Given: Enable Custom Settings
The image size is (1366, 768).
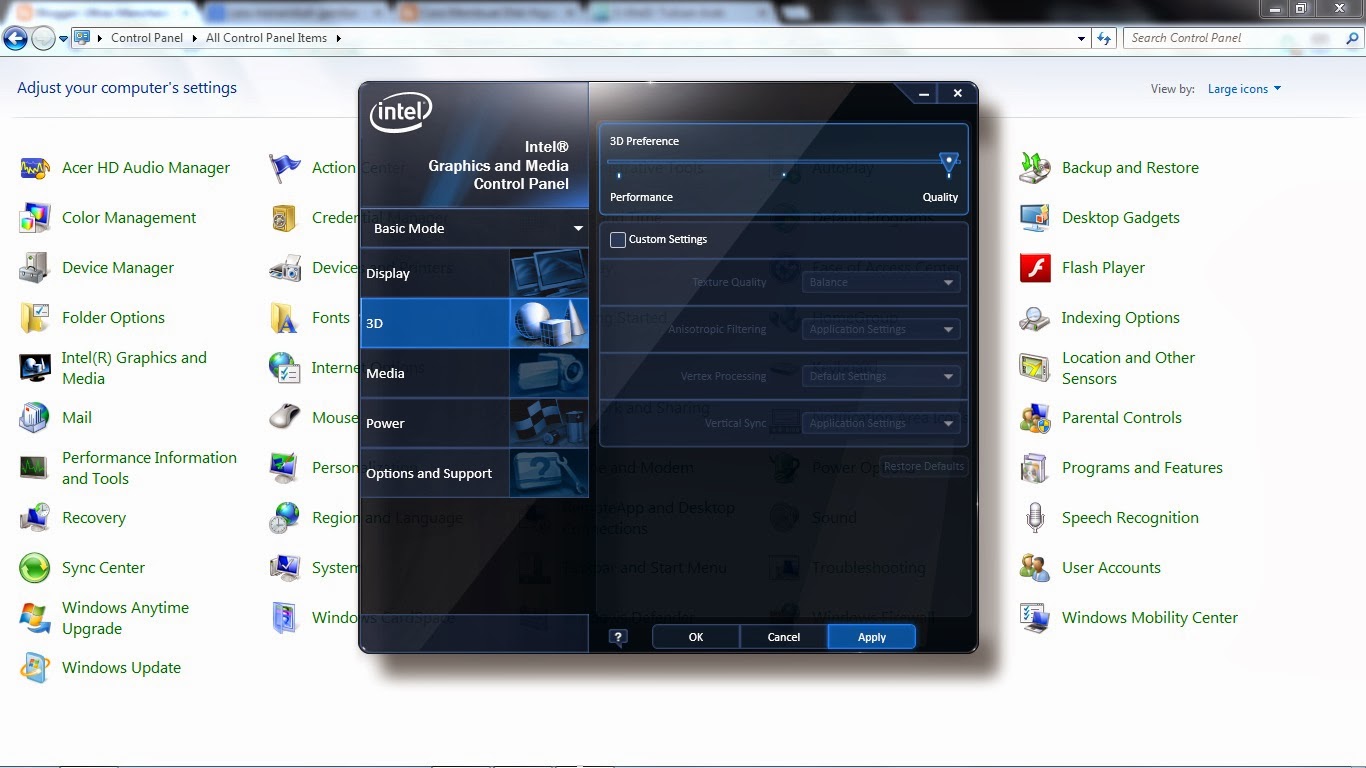Looking at the screenshot, I should click(x=617, y=239).
